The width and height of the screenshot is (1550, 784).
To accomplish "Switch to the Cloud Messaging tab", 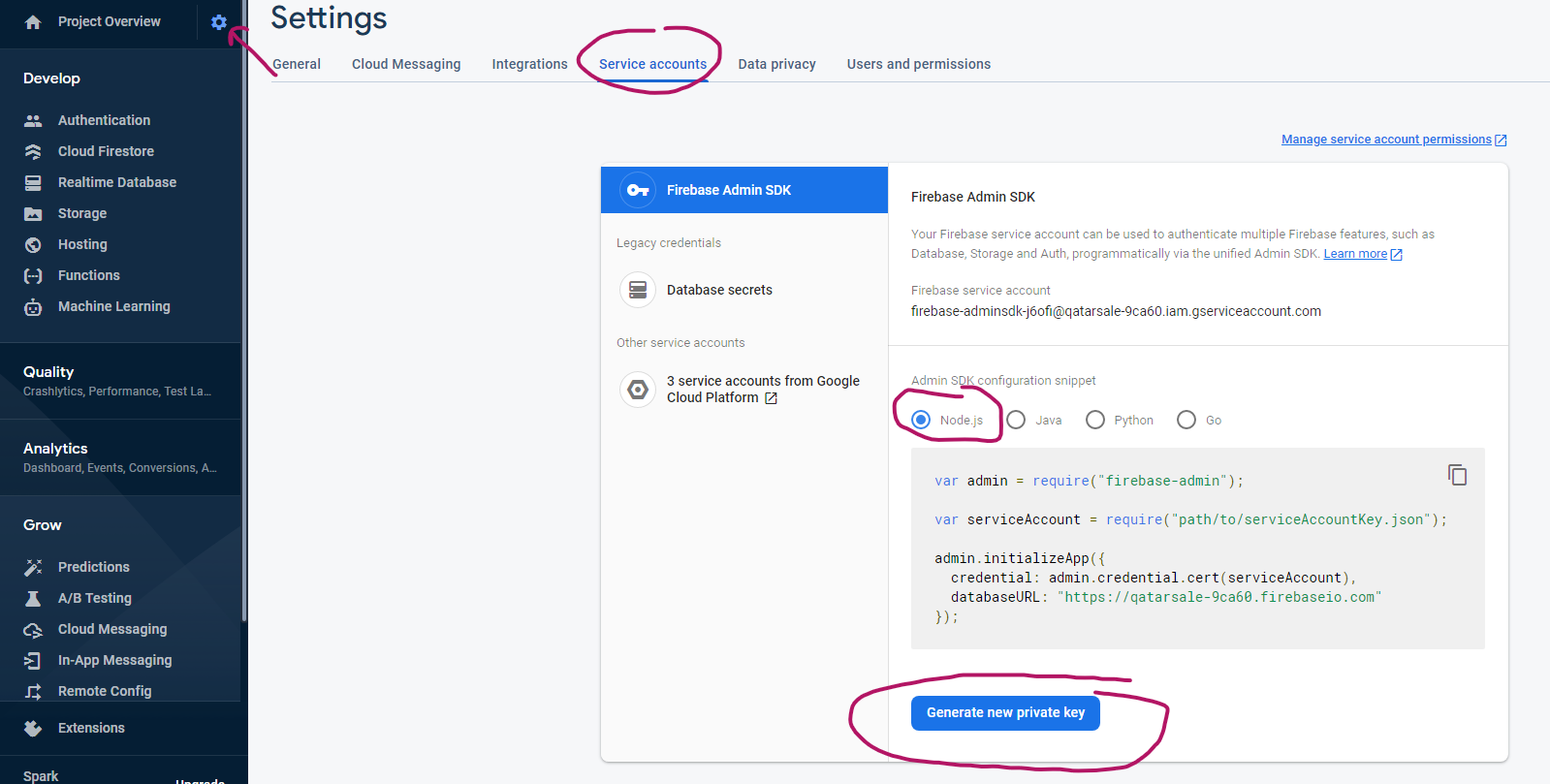I will 406,64.
